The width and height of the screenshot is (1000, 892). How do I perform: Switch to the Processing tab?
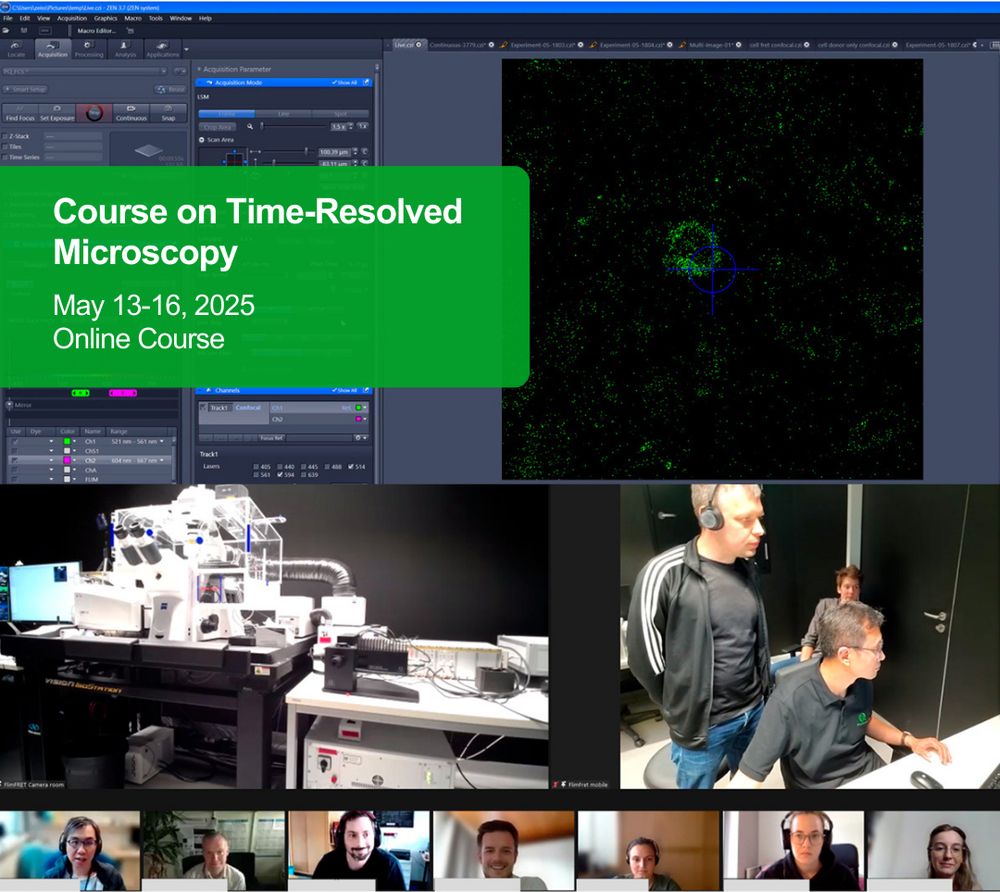coord(89,49)
